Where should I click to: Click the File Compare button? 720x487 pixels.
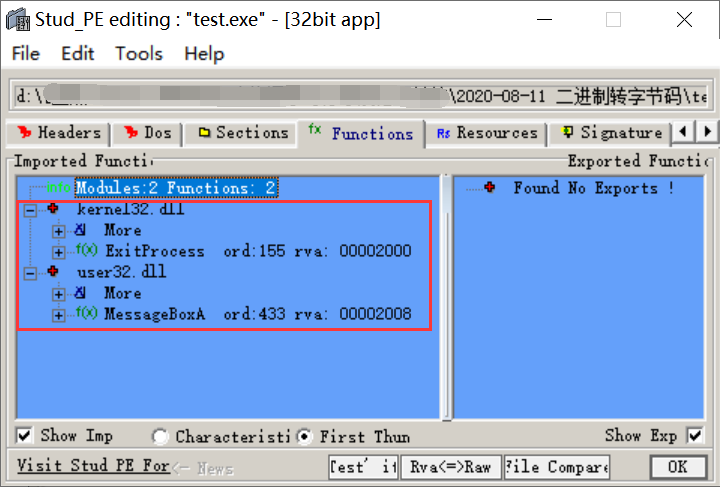click(557, 467)
